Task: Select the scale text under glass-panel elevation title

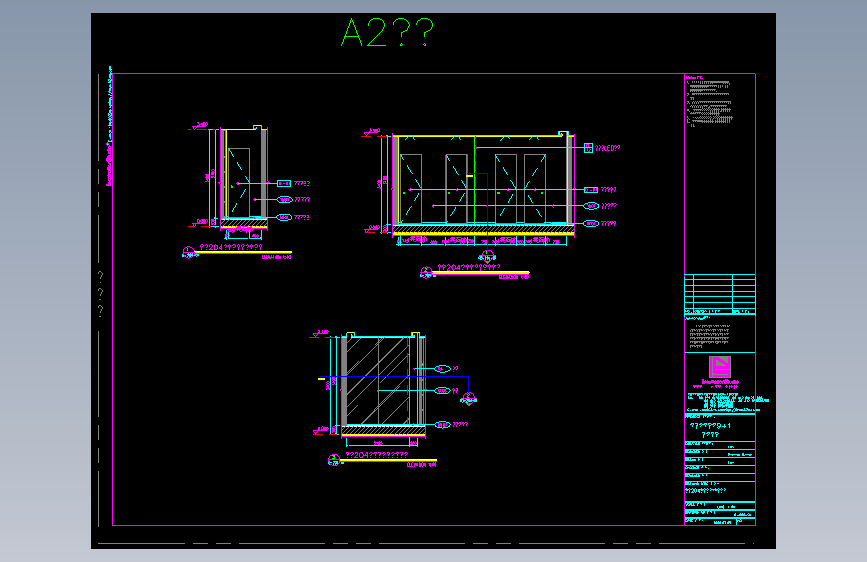Action: tap(422, 465)
